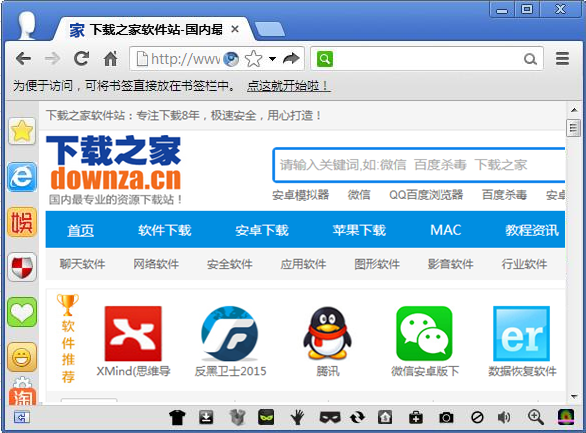Open the 淘 Taobao sidebar icon
Screen dimensions: 586x433
22,397
